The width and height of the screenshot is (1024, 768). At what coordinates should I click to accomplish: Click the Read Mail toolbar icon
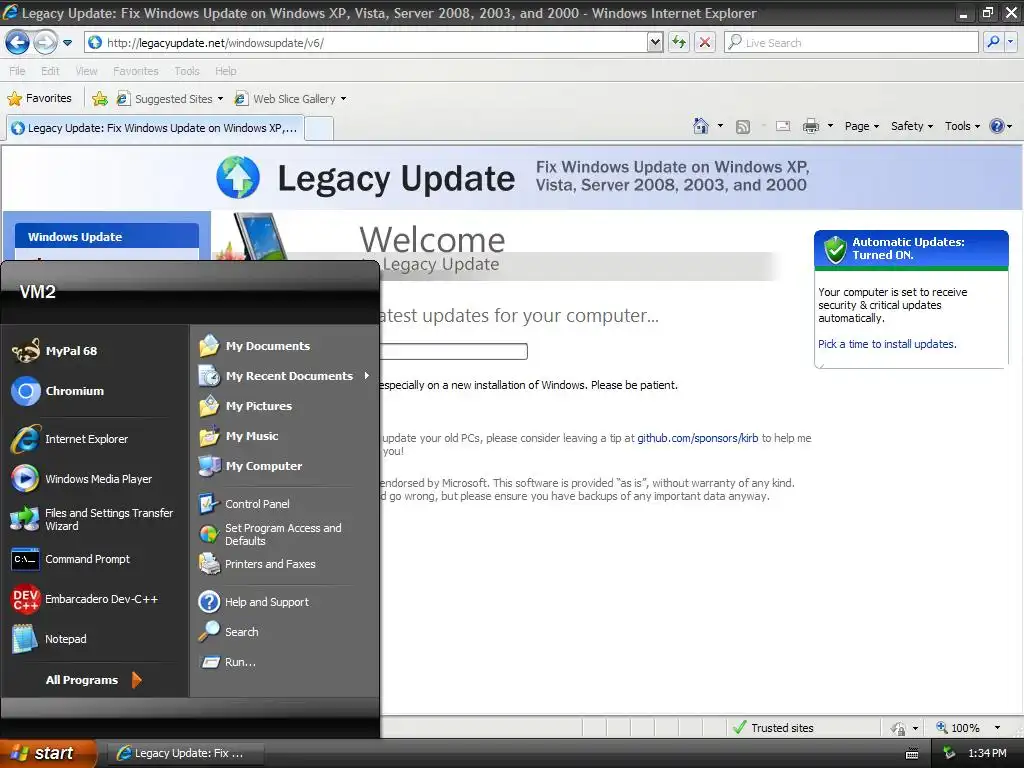coord(783,126)
